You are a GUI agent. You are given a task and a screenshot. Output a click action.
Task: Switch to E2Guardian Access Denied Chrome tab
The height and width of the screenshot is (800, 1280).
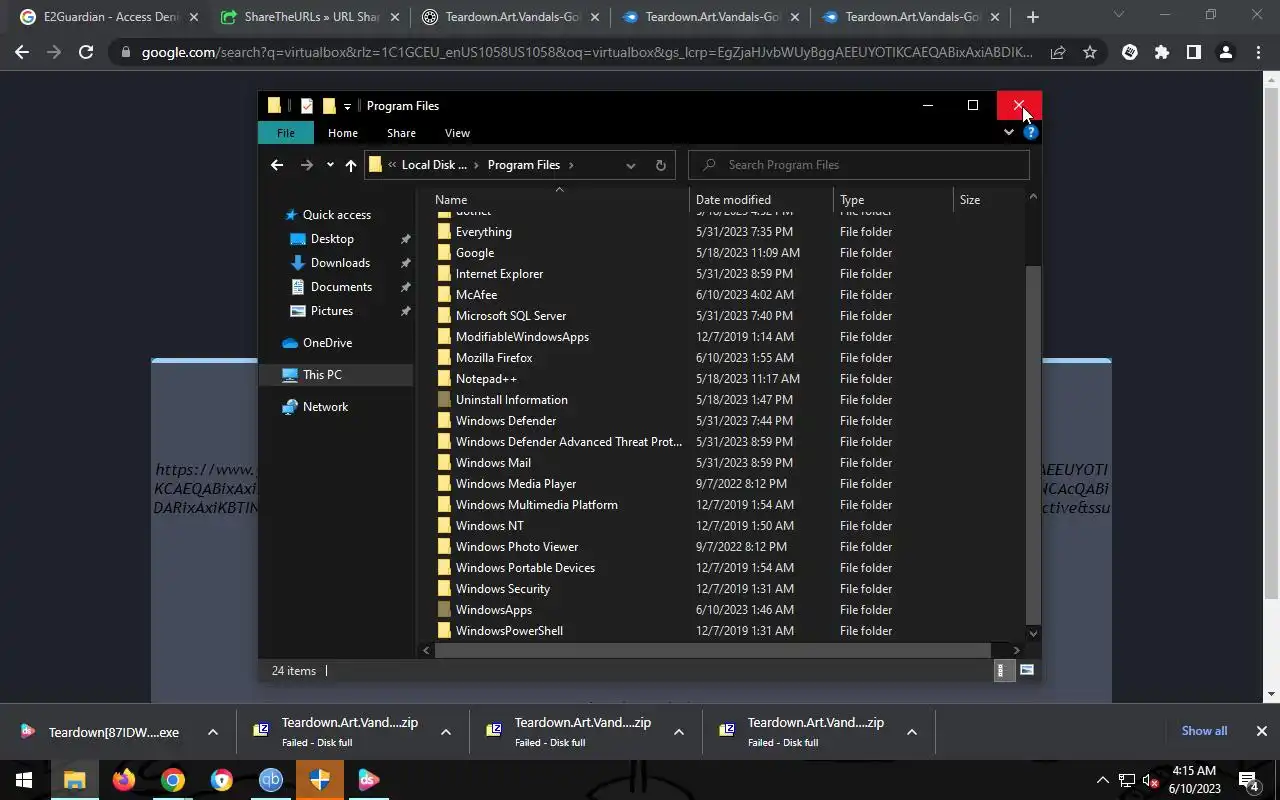tap(108, 17)
